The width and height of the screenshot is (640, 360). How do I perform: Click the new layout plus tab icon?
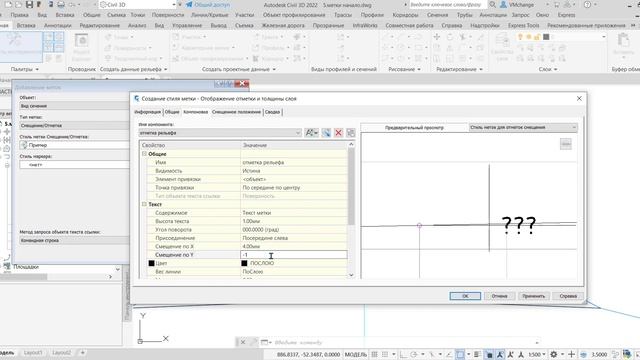[82, 352]
